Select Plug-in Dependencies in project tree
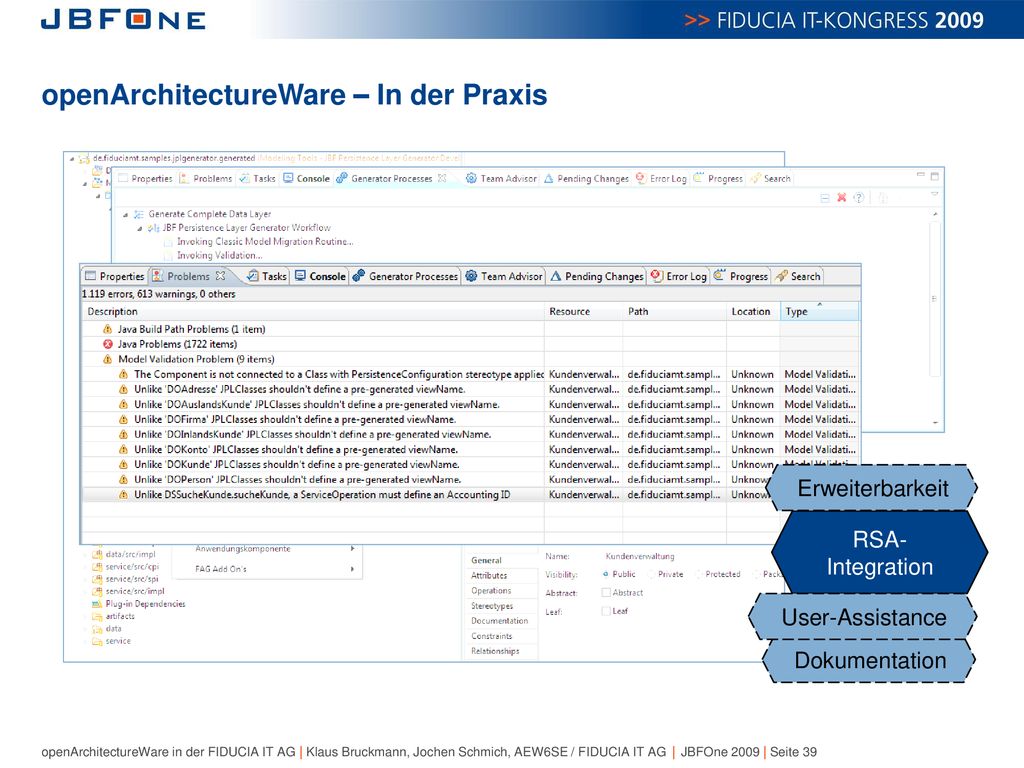The width and height of the screenshot is (1024, 768). (138, 604)
